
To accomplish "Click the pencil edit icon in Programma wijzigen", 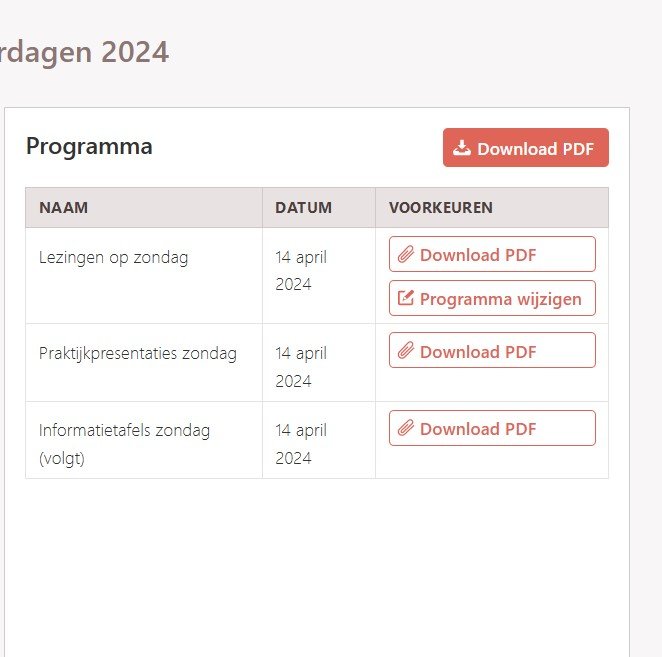I will [x=405, y=298].
